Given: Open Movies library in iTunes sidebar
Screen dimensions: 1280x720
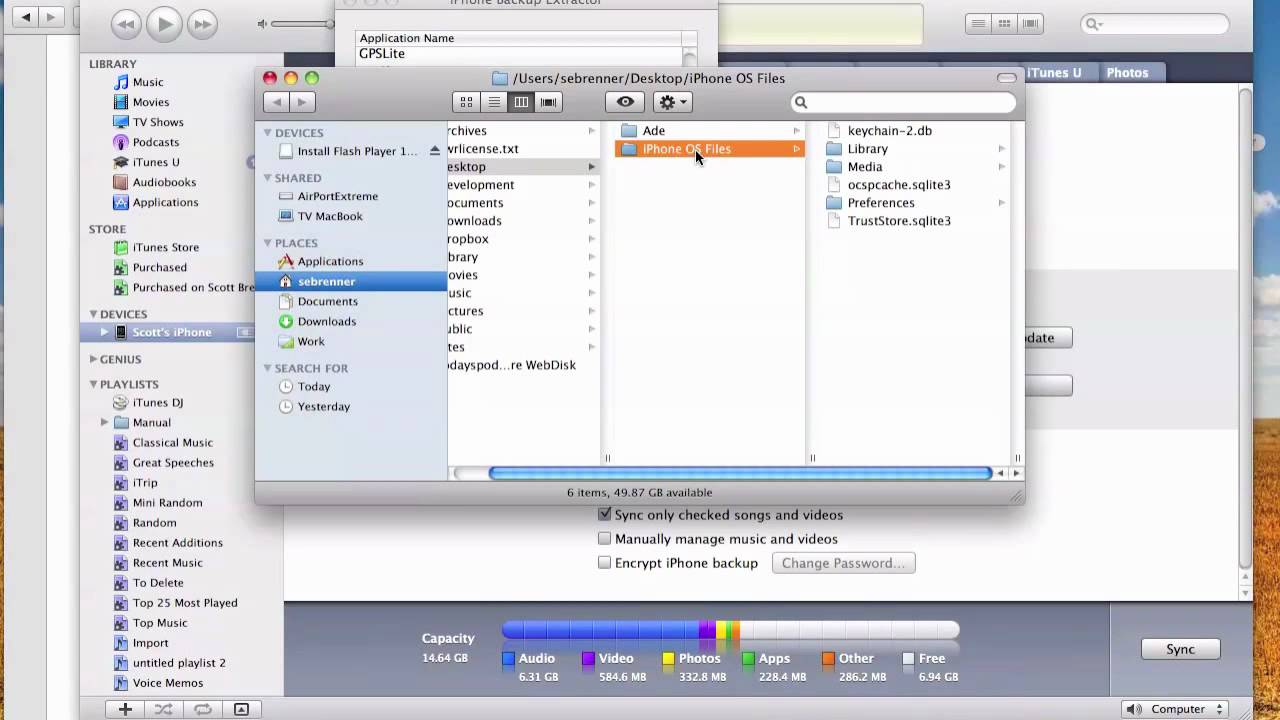Looking at the screenshot, I should [x=150, y=102].
